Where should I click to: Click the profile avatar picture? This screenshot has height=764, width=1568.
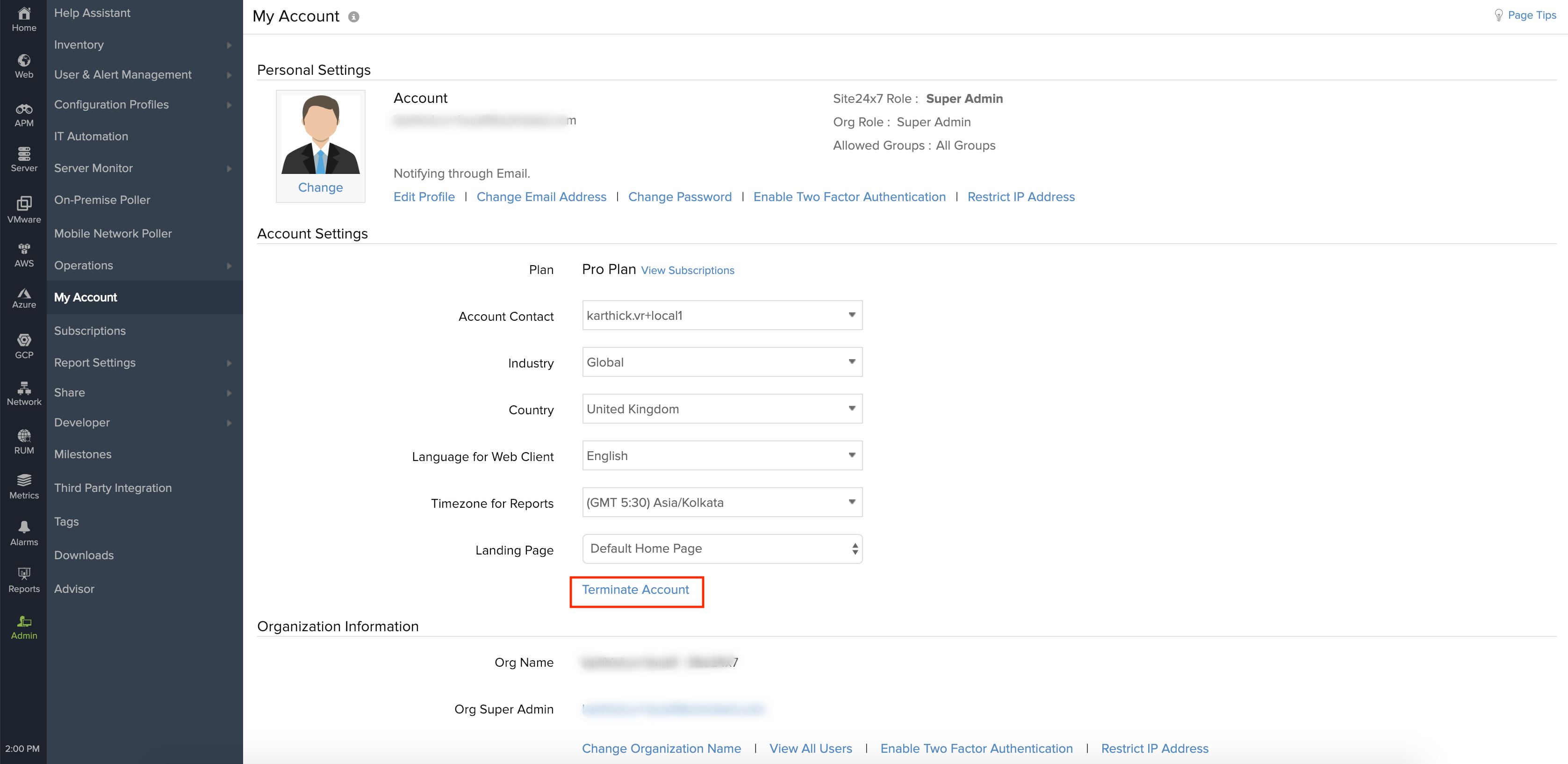[x=320, y=135]
